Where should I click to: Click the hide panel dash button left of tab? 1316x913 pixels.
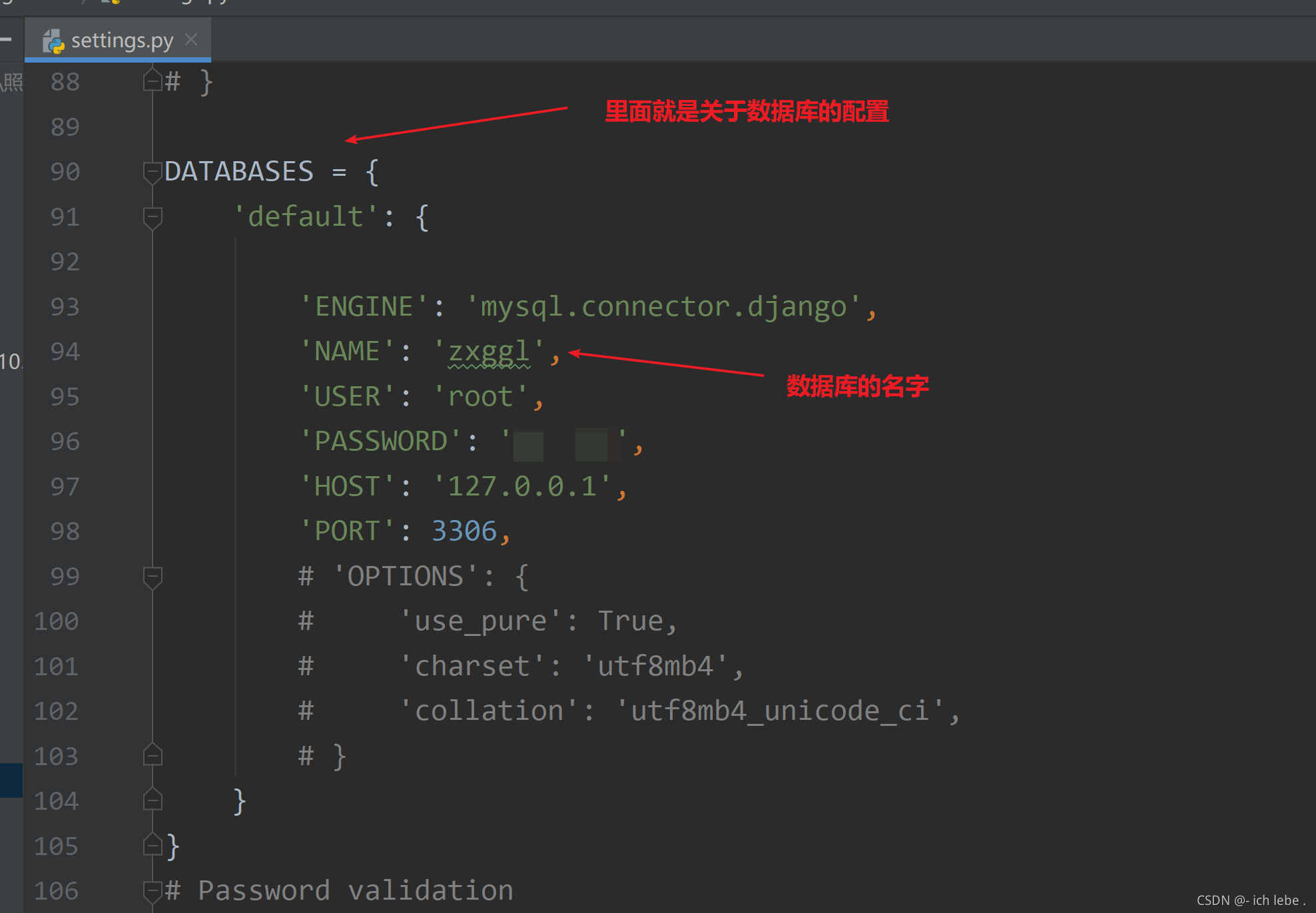[7, 40]
